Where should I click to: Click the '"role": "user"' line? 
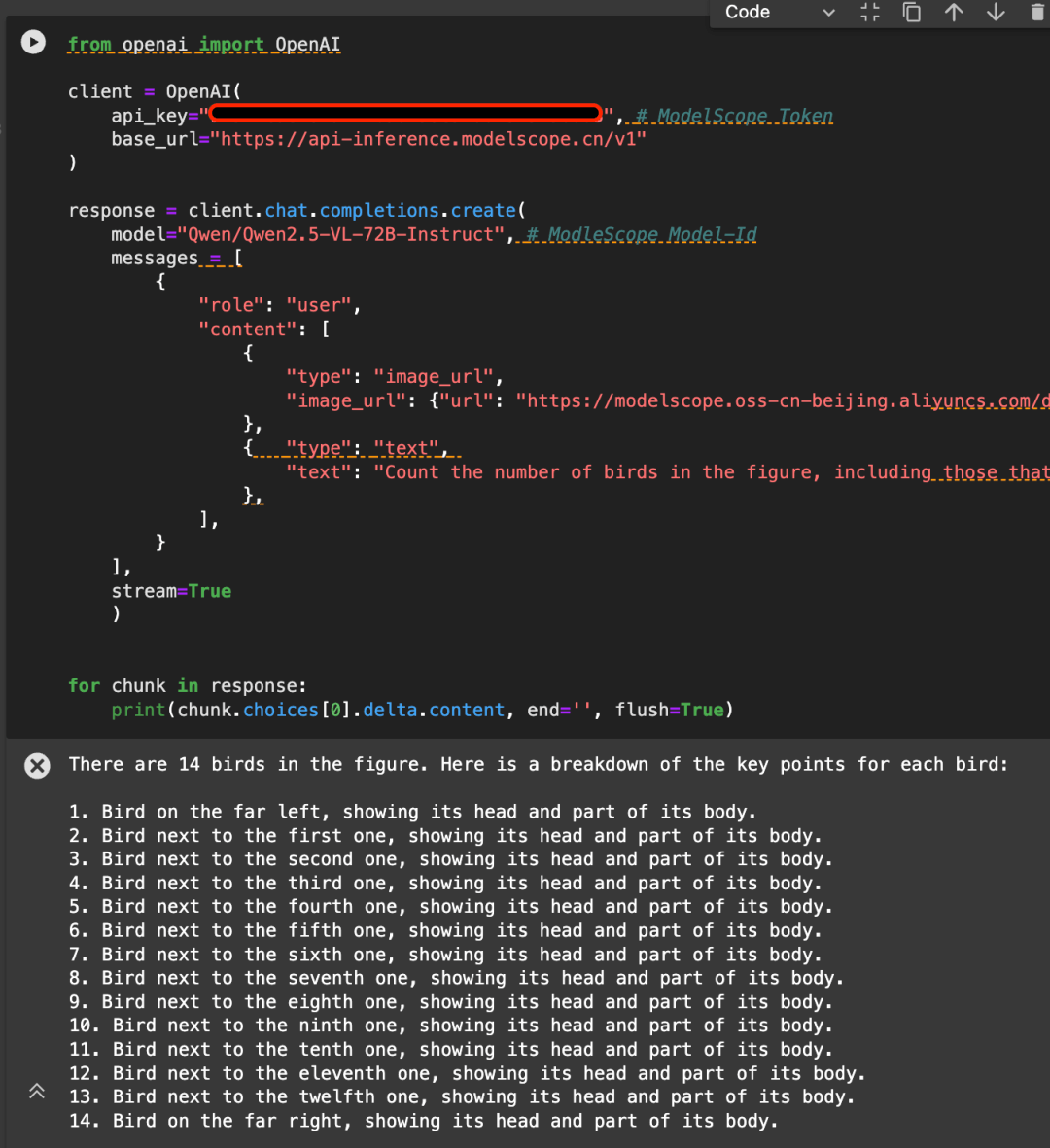click(280, 305)
